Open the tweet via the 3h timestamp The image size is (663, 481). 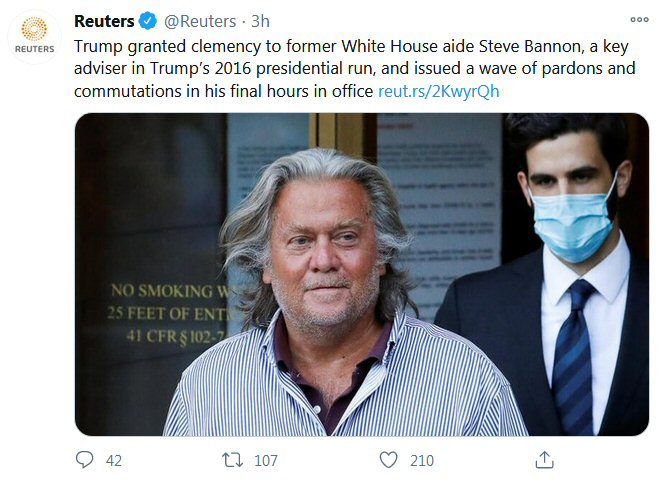point(260,21)
